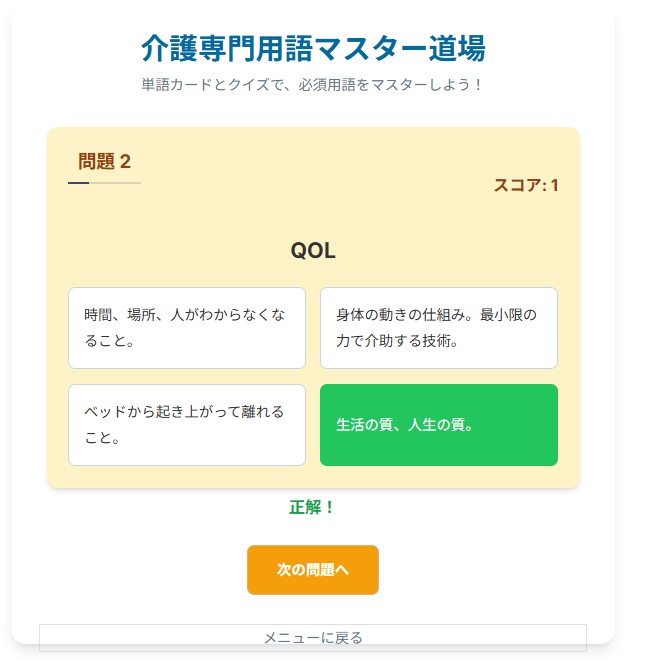Return to menu via メニューに戻る
645x666 pixels.
tap(312, 637)
